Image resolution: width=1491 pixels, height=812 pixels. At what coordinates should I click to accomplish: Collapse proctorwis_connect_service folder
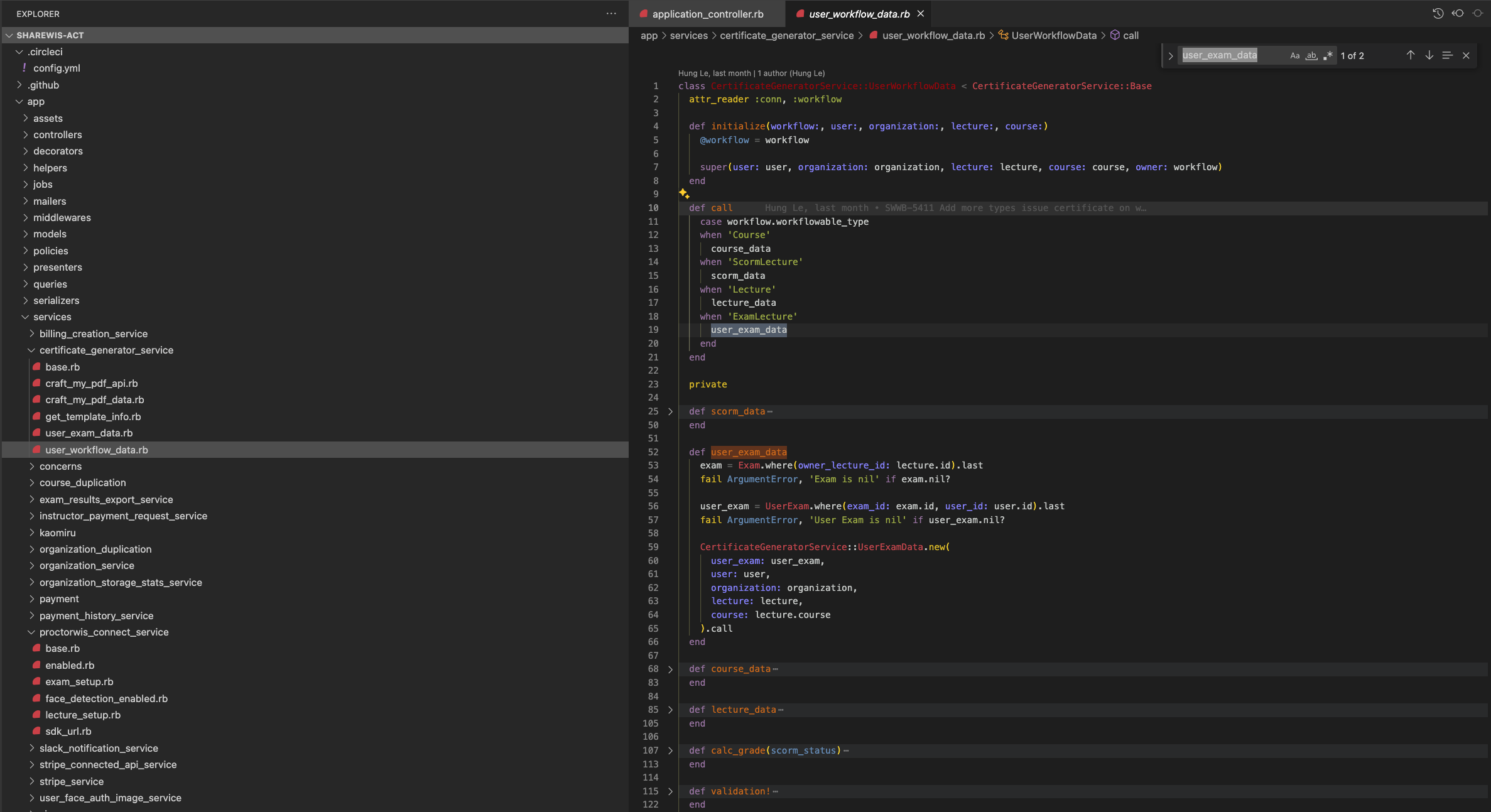point(315,632)
